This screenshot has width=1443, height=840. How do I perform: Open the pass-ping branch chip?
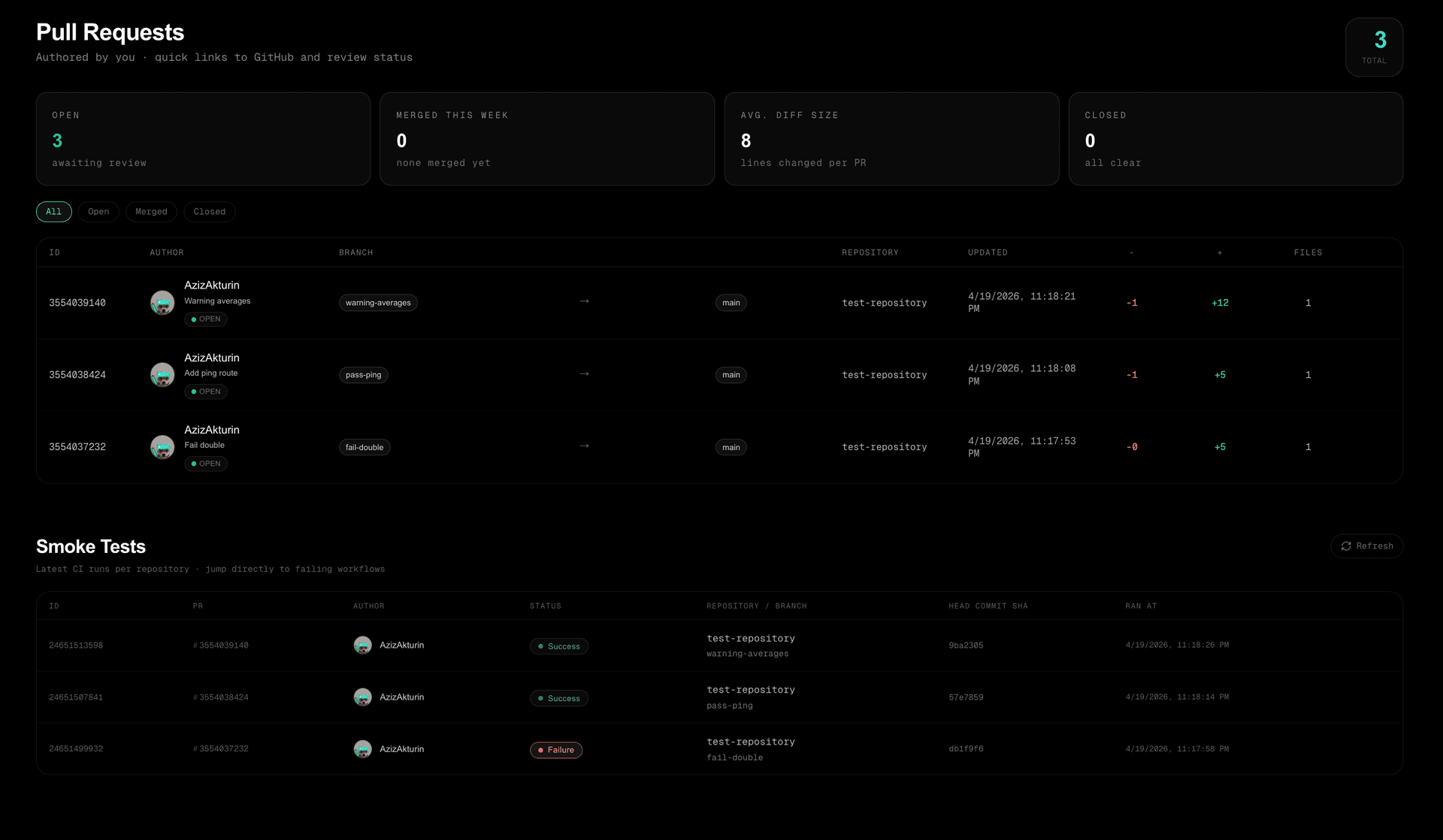363,375
